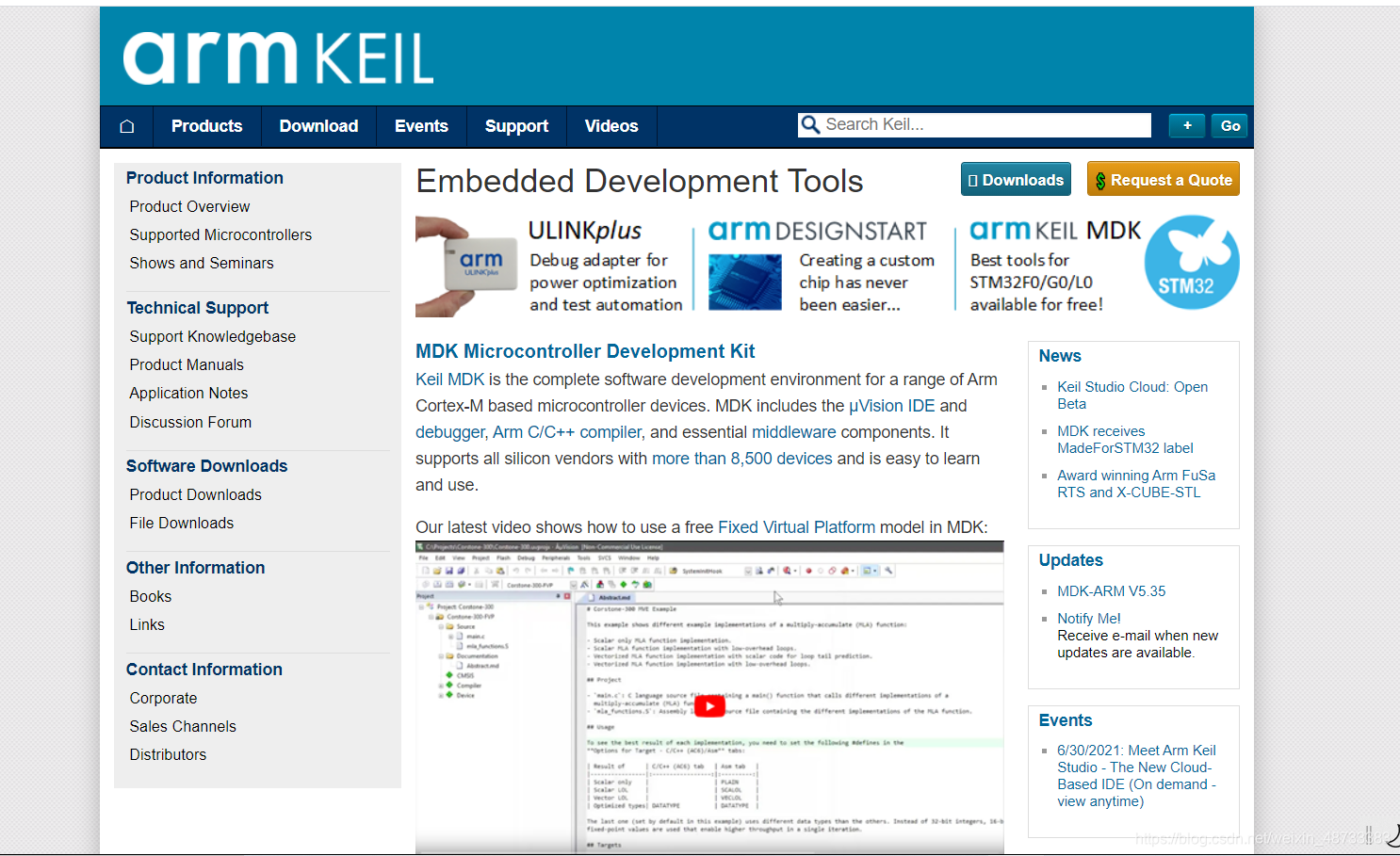Follow the Keil MDK link
This screenshot has height=856, width=1400.
click(450, 380)
